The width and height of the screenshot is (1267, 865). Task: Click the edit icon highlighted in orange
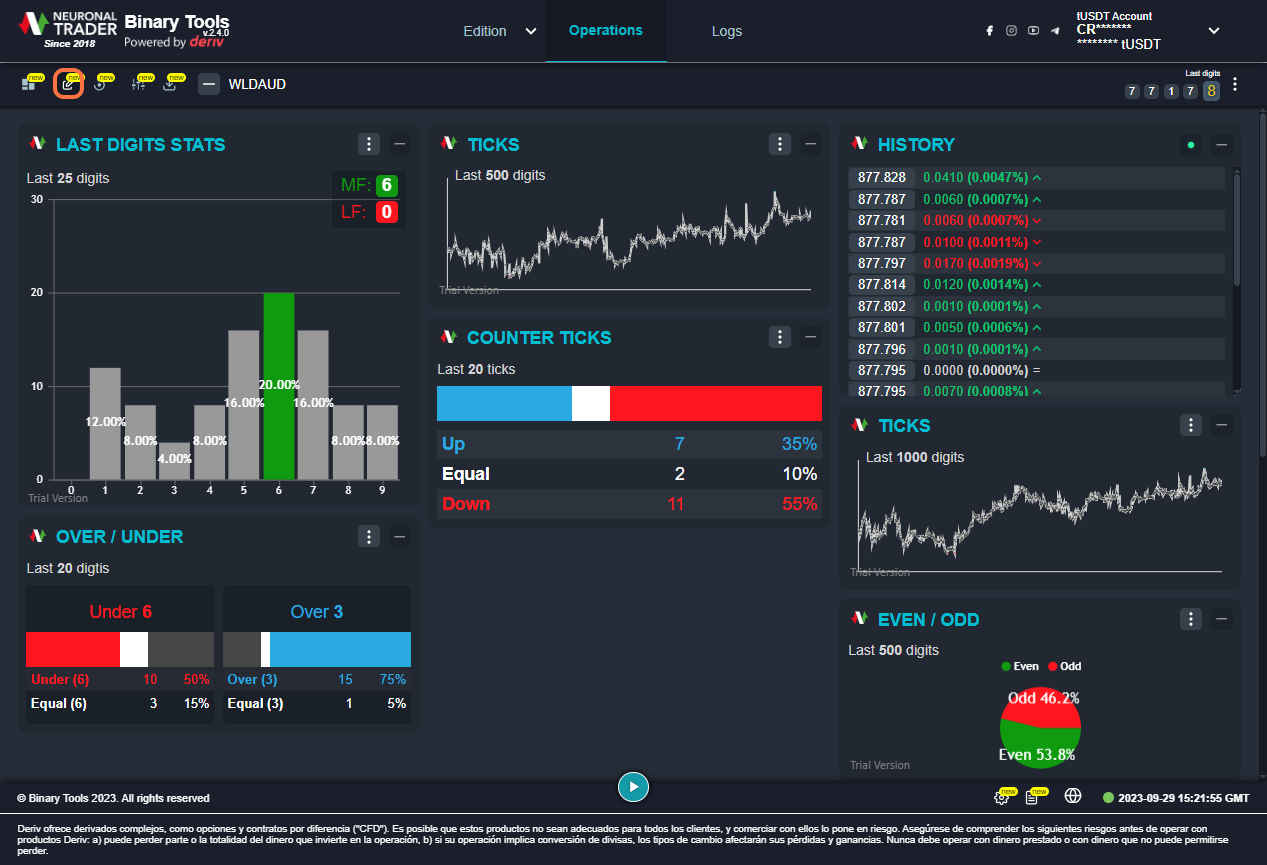click(x=68, y=84)
